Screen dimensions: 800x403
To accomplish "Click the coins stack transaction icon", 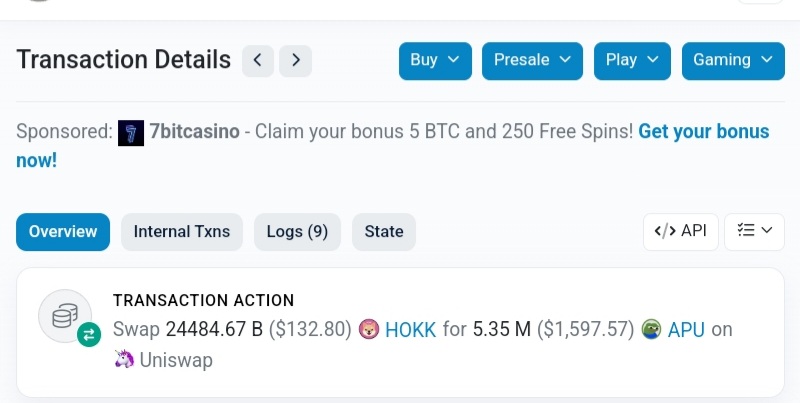I will coord(65,316).
